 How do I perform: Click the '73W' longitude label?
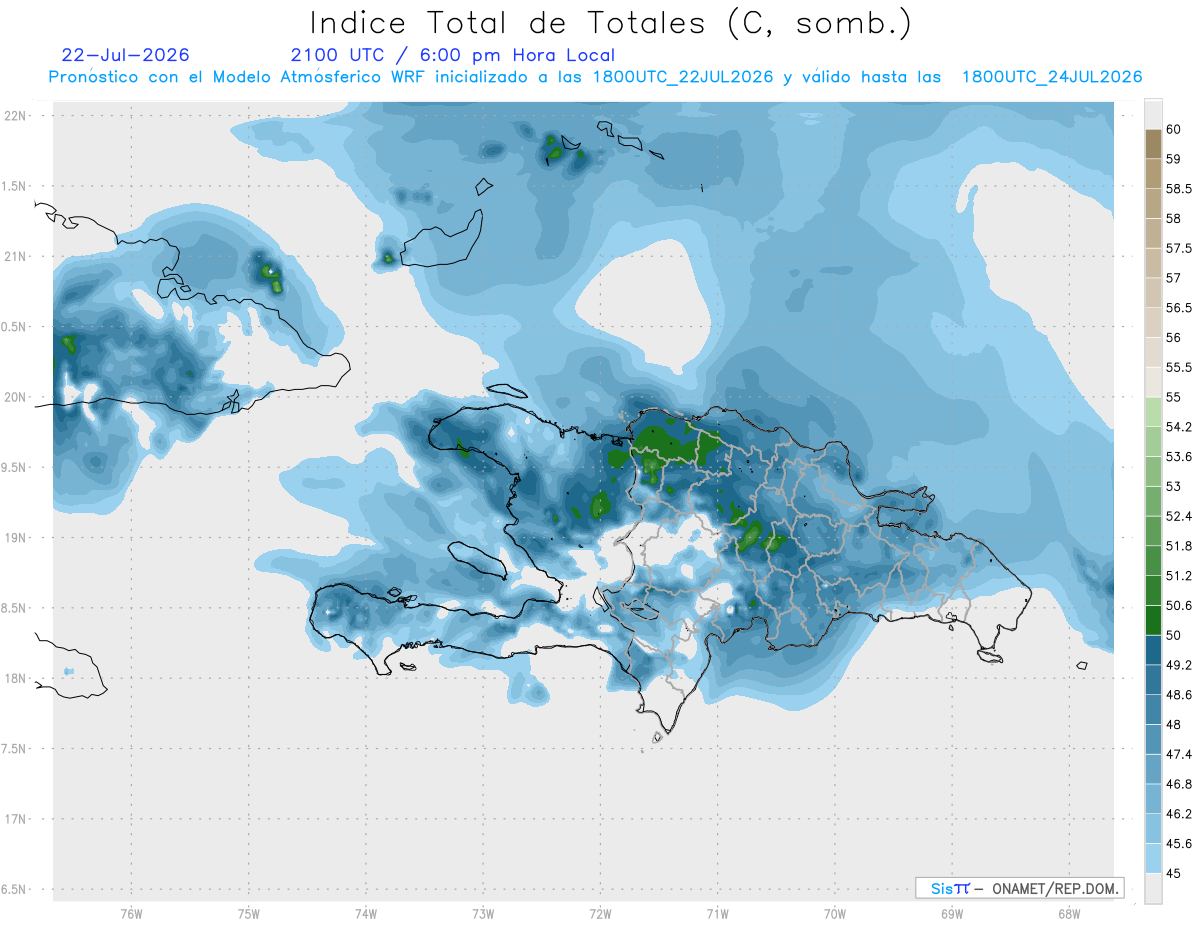tap(483, 913)
